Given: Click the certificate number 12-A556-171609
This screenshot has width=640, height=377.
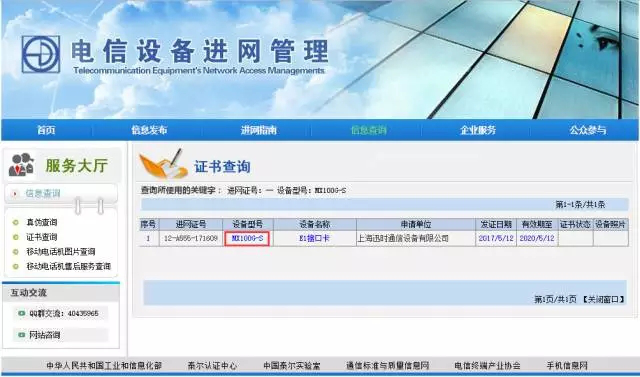Looking at the screenshot, I should (191, 238).
